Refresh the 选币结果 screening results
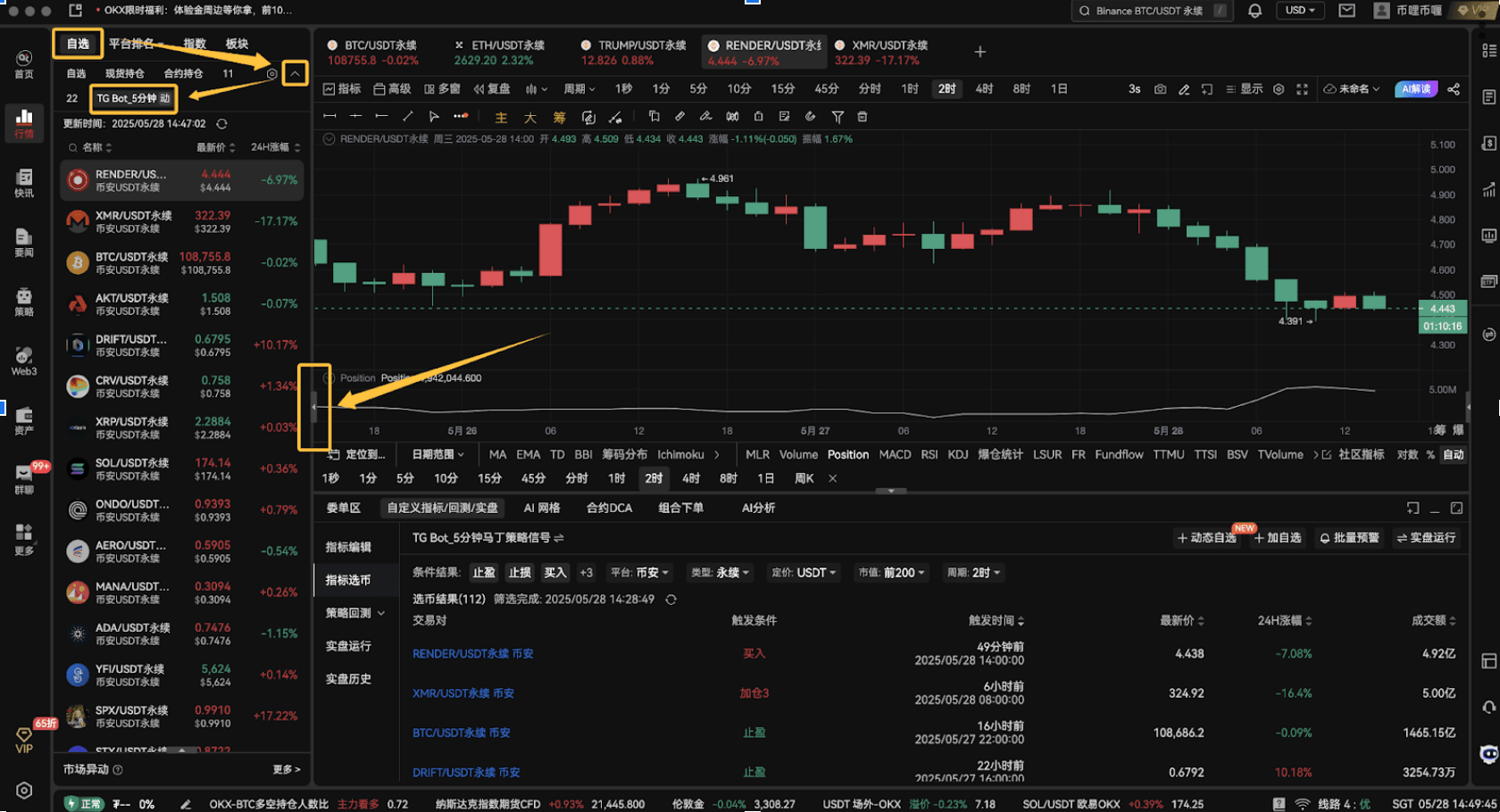The height and width of the screenshot is (812, 1500). (x=671, y=600)
